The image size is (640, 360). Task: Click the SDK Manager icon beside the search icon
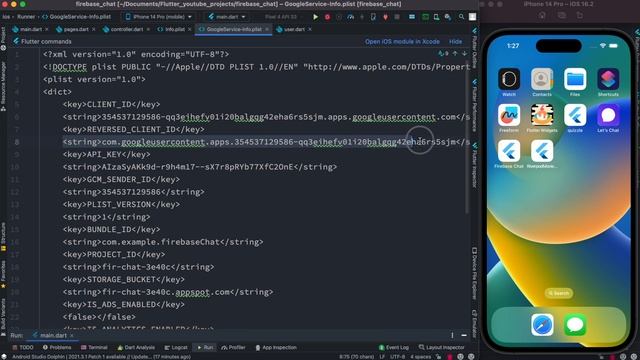pyautogui.click(x=448, y=17)
